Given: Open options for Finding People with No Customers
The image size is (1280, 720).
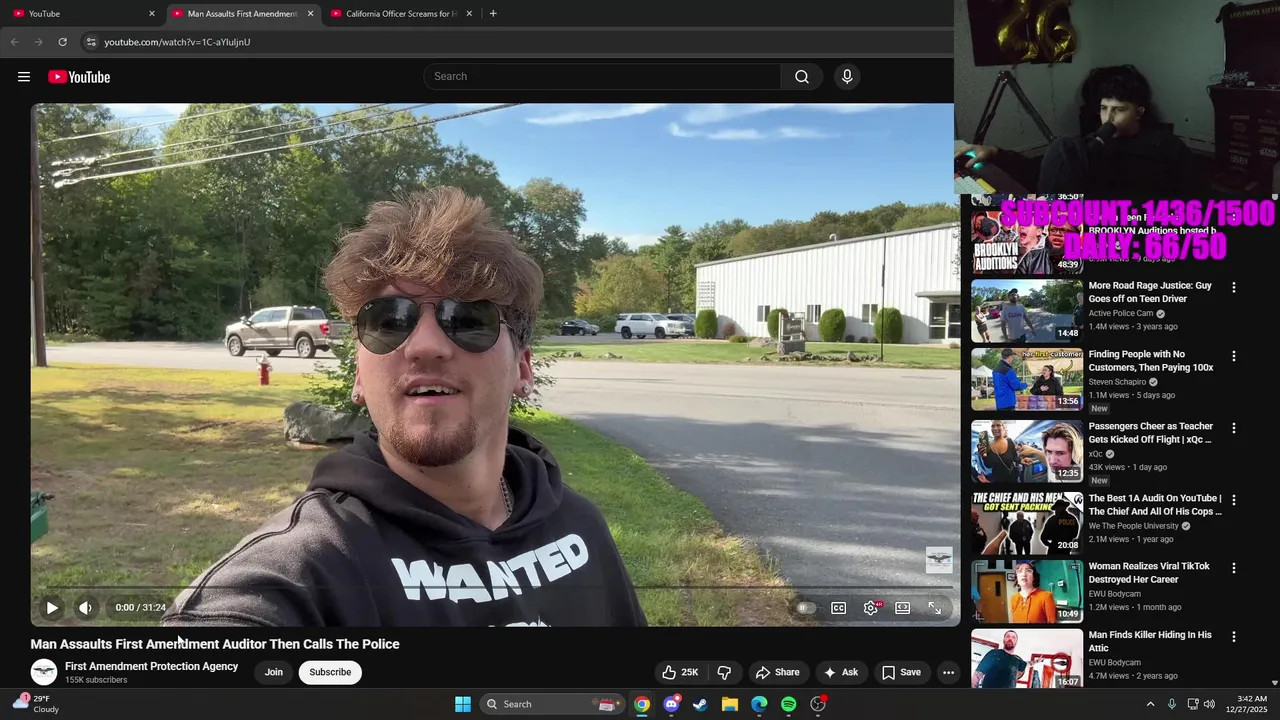Looking at the screenshot, I should [1234, 356].
